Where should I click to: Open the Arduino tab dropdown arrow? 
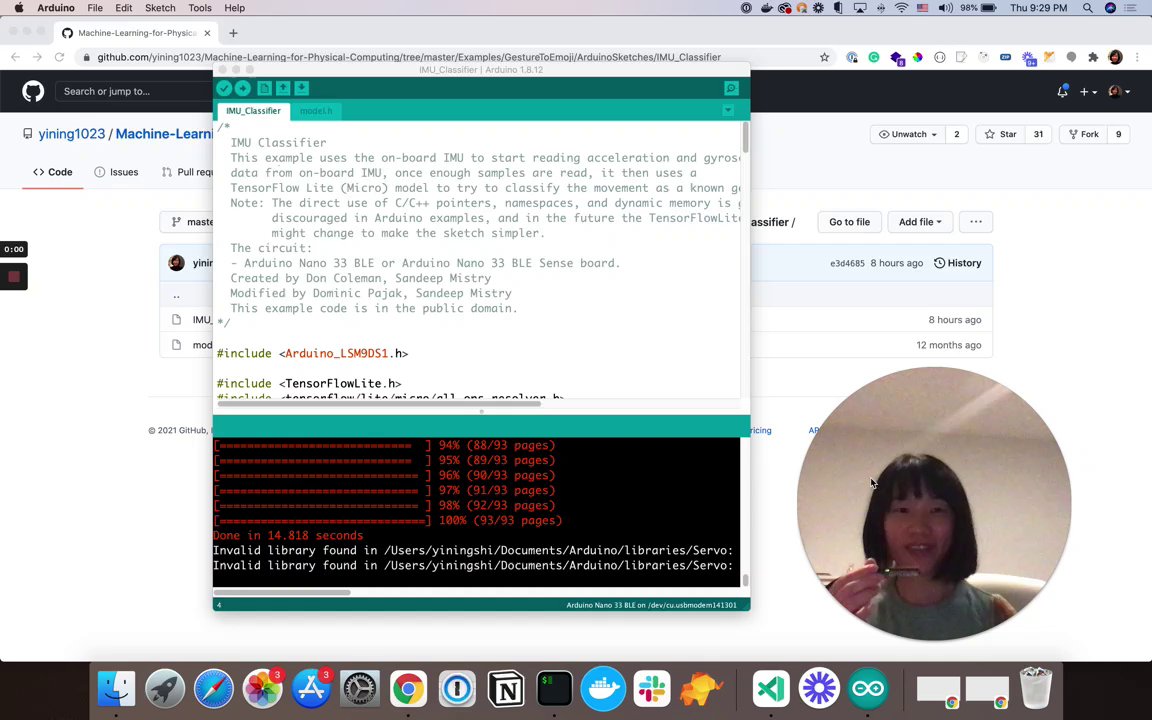(x=727, y=111)
